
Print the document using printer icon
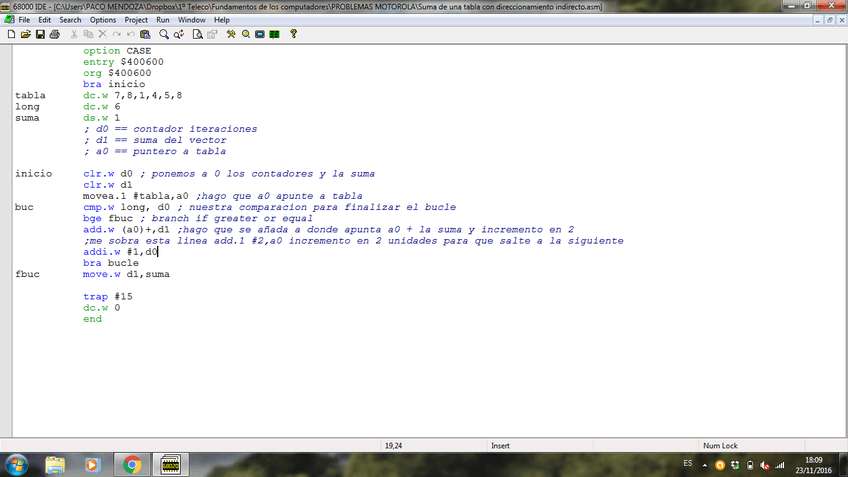point(55,34)
